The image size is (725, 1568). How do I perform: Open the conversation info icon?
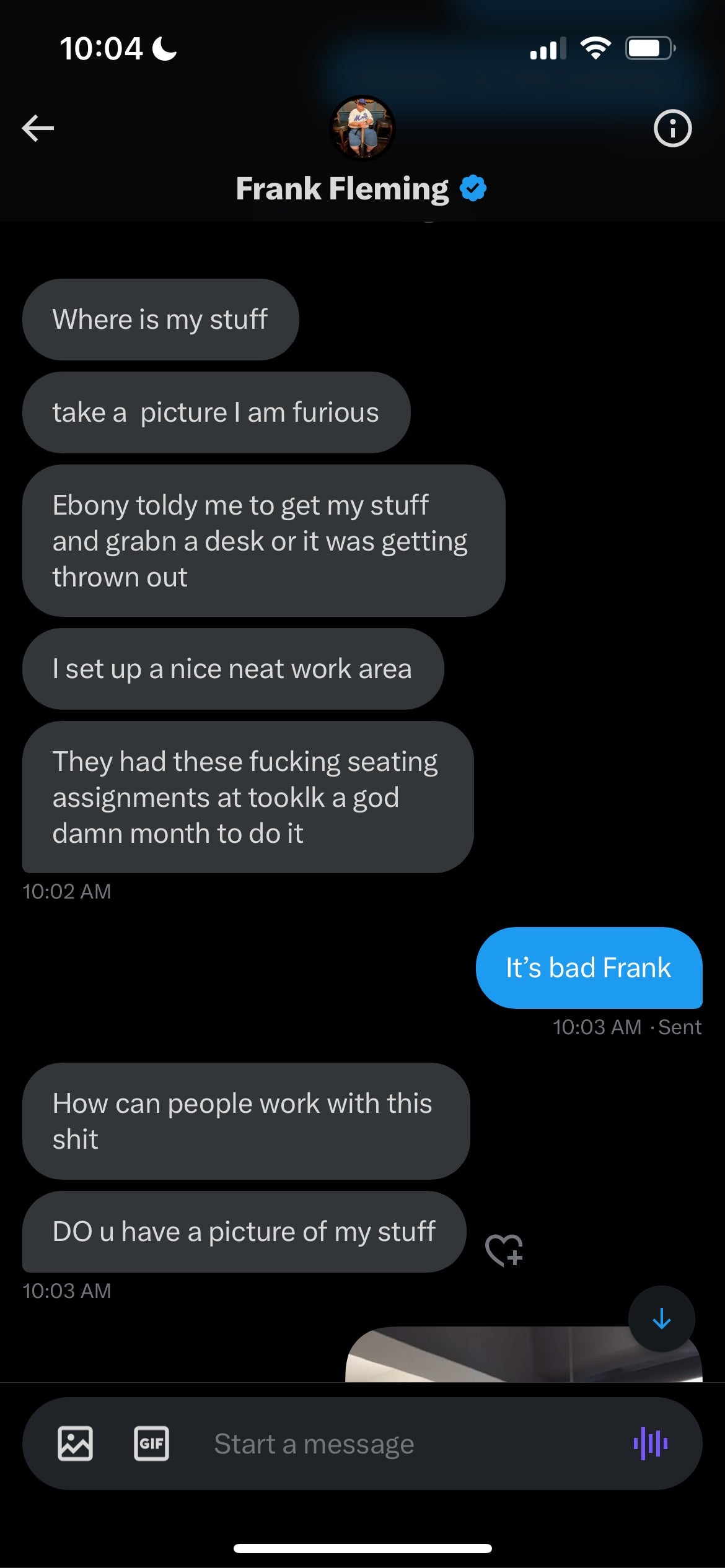672,128
